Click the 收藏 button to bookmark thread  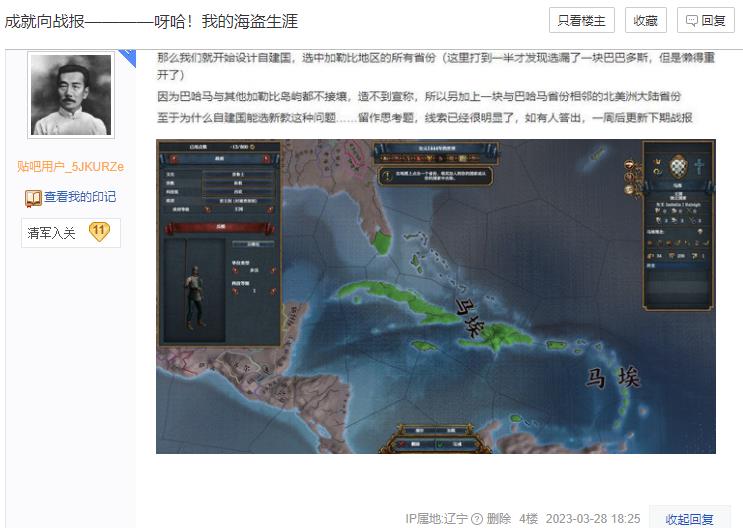645,20
